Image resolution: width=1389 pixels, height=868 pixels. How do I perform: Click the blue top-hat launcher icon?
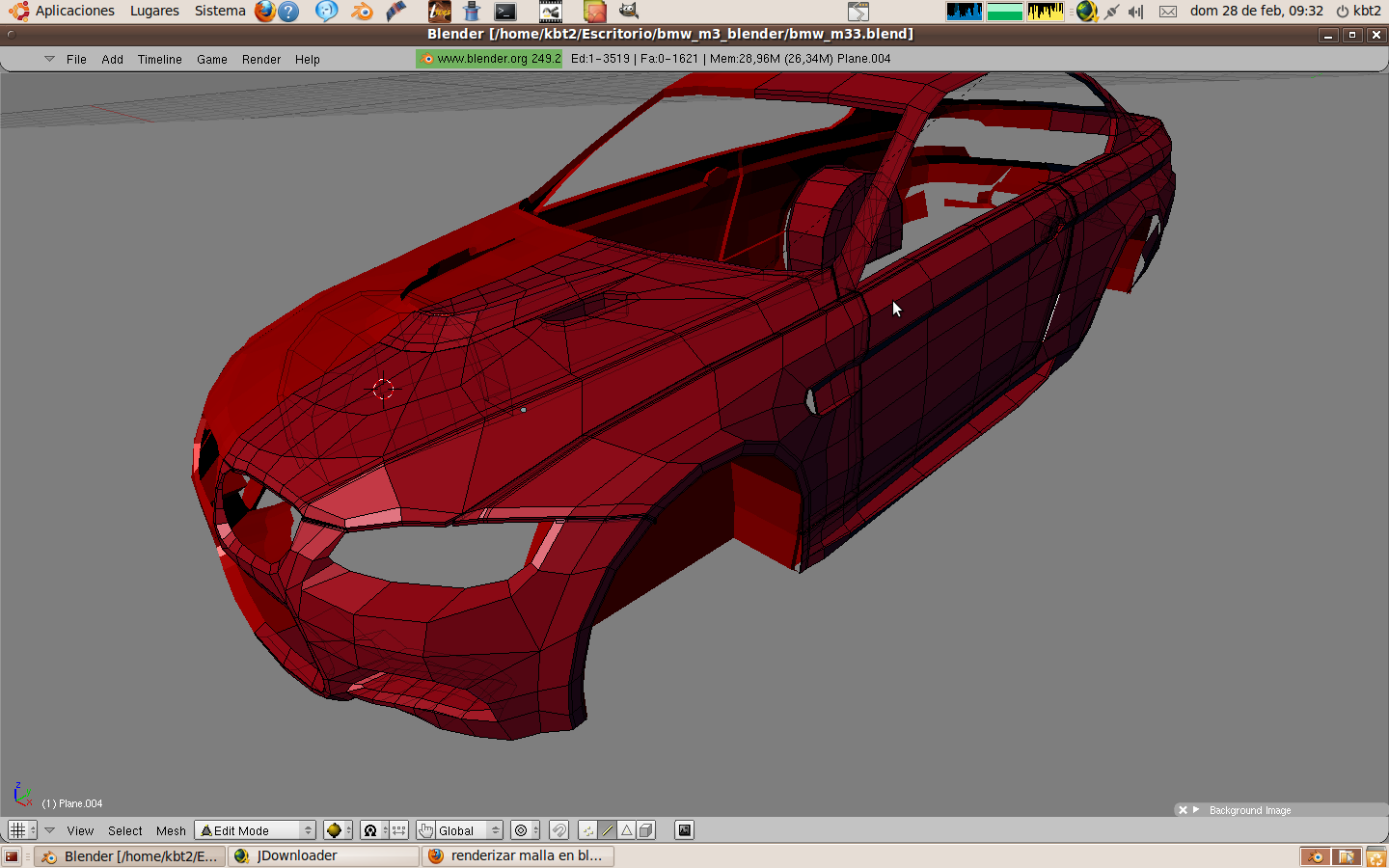click(472, 12)
